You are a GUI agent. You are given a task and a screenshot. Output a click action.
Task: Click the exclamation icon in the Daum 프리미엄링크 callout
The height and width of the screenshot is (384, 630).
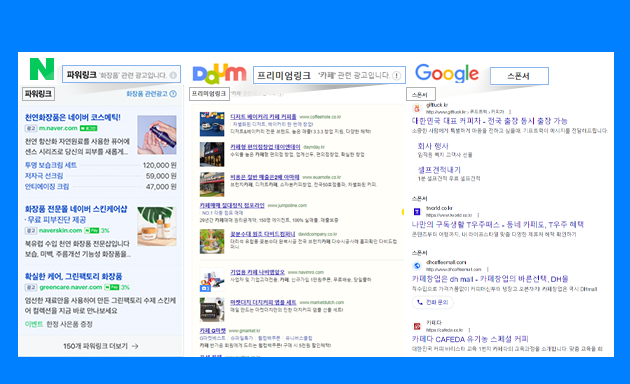pos(396,76)
